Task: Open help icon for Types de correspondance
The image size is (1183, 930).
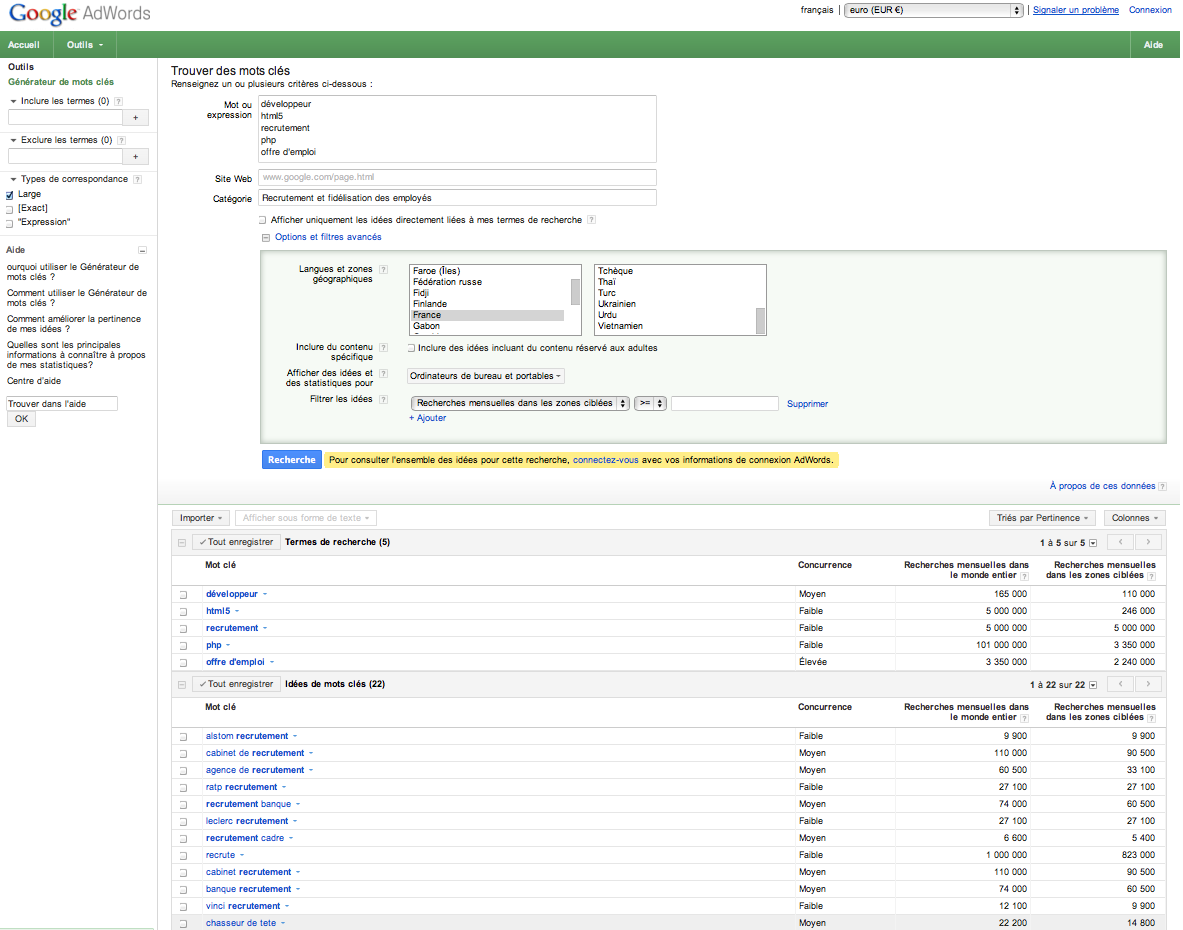Action: click(x=137, y=180)
